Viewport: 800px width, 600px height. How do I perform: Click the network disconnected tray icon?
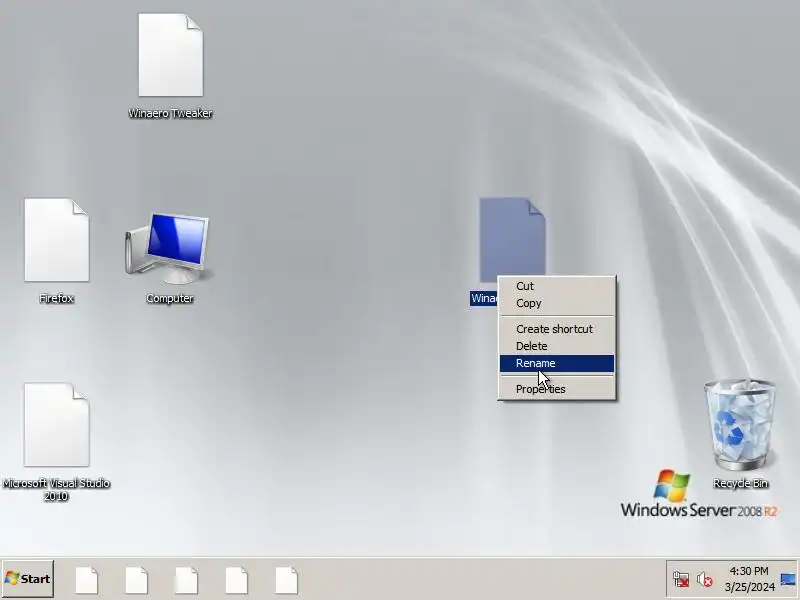click(x=681, y=579)
